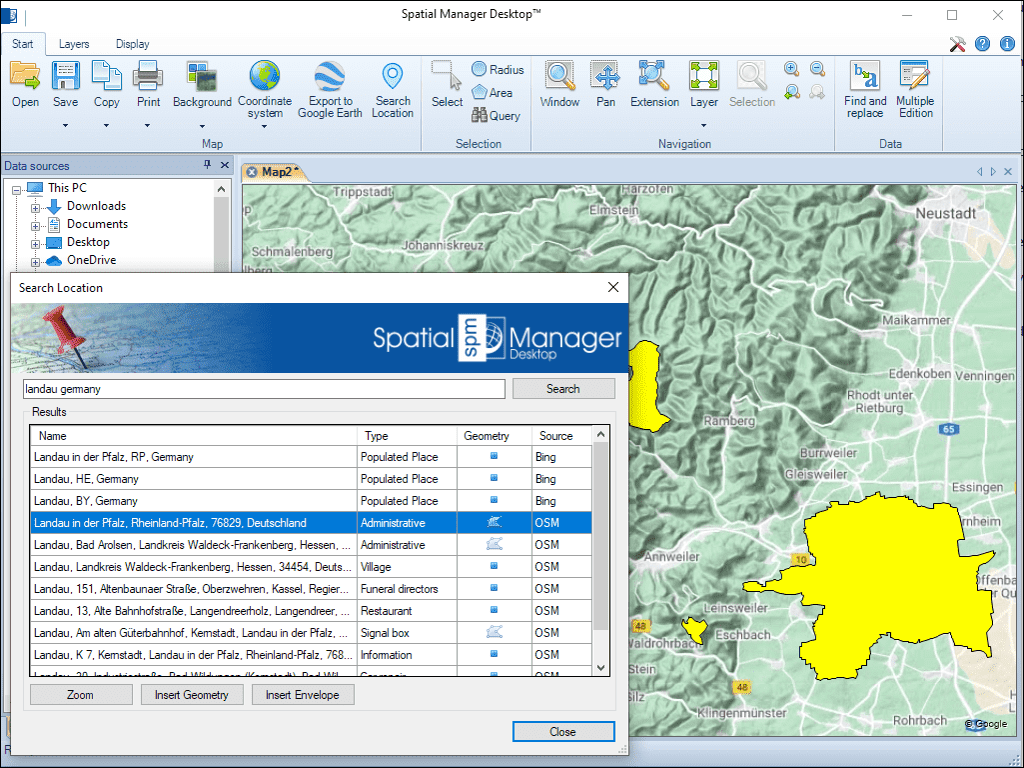
Task: Select the Map2 document tab
Action: (x=280, y=172)
